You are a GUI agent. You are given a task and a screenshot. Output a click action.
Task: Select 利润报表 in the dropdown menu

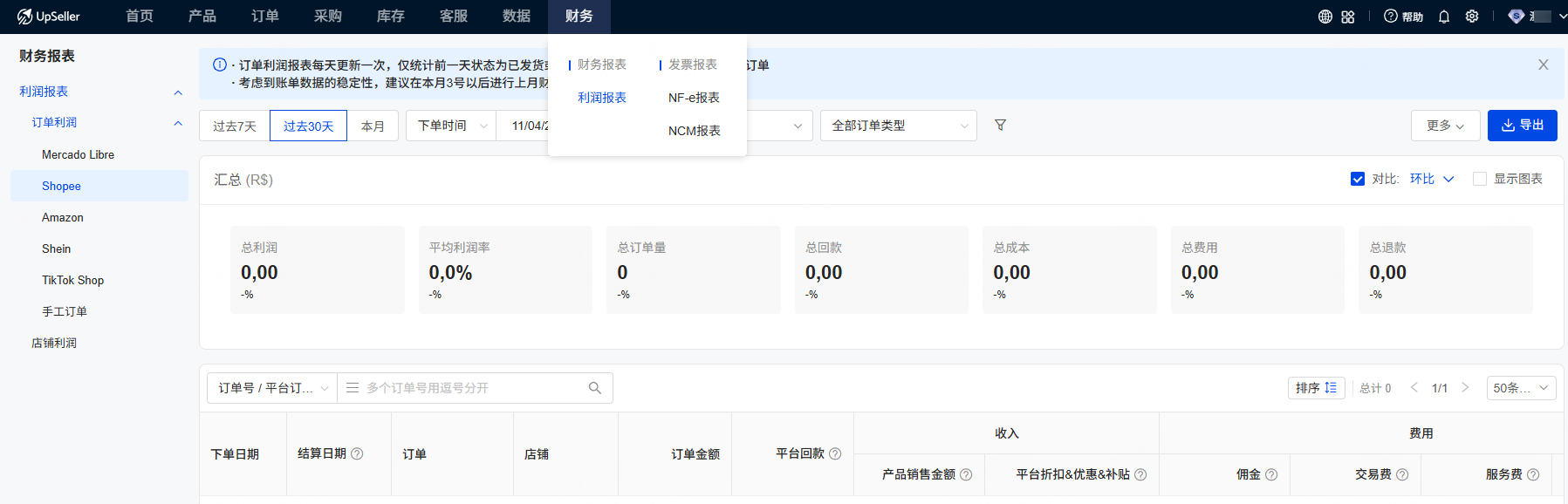602,98
